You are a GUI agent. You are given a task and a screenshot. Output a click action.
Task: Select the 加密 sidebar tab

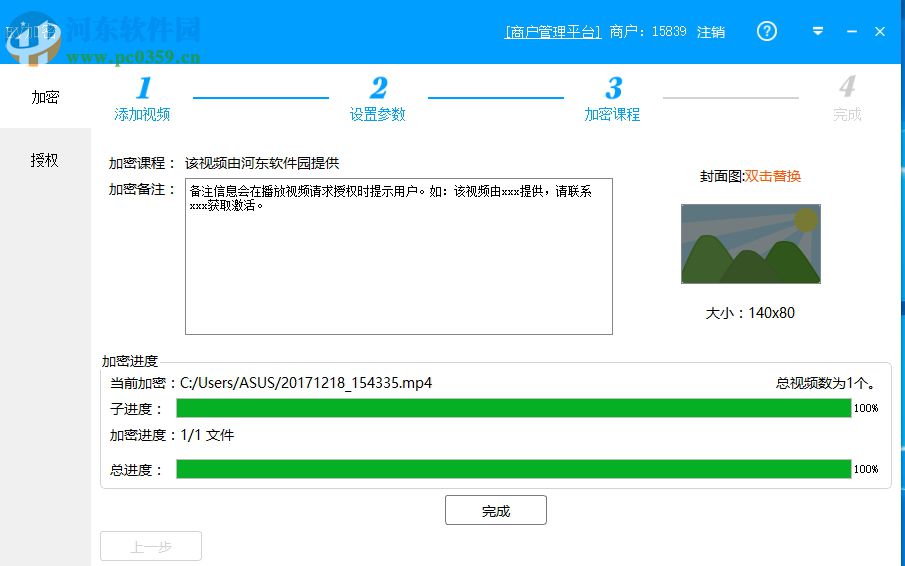click(45, 96)
